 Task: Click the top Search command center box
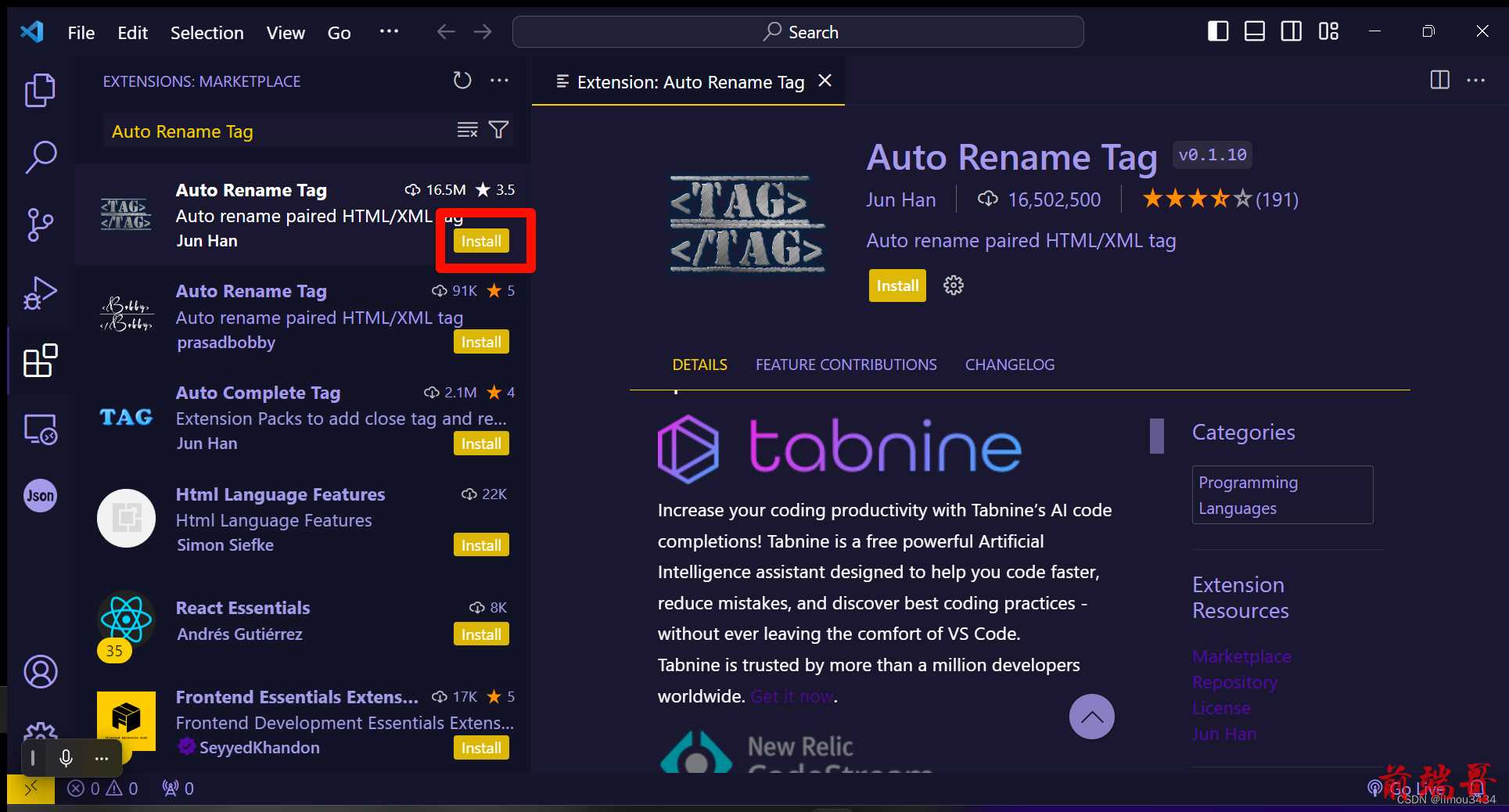[x=798, y=32]
